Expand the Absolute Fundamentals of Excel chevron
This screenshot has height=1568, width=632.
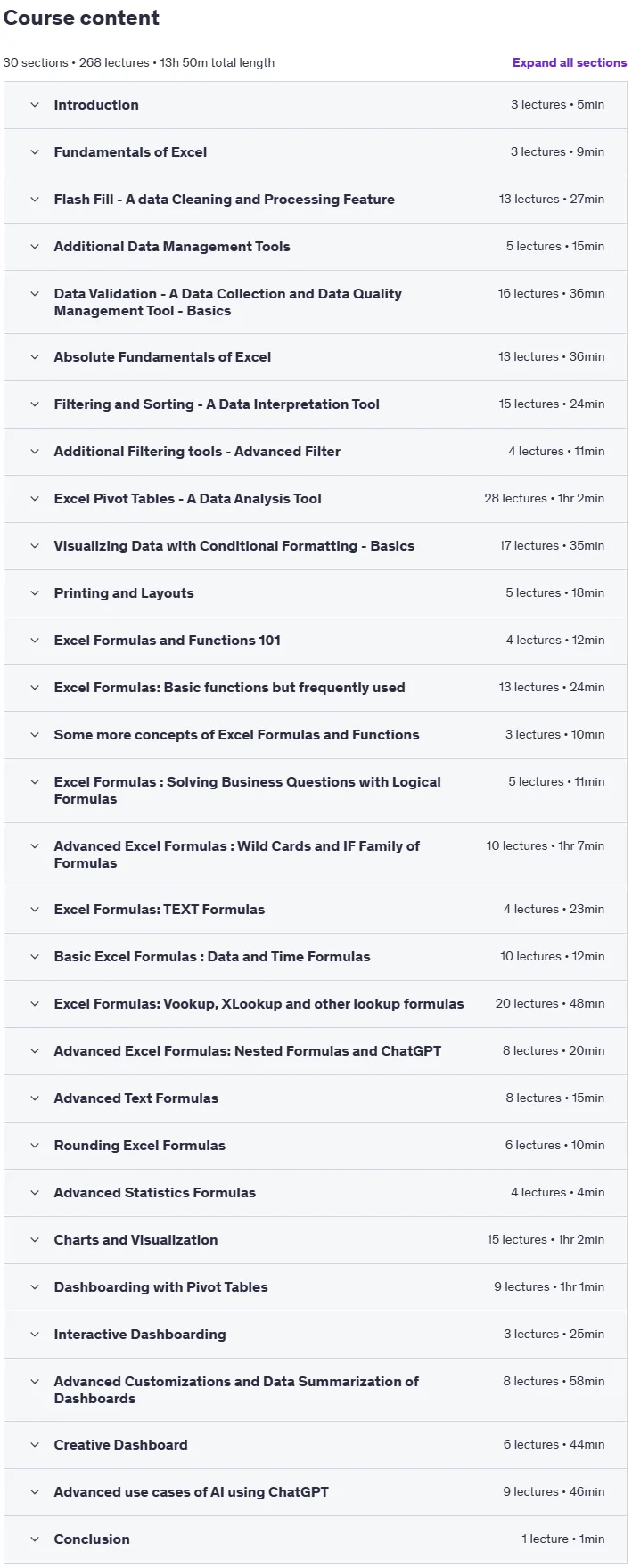point(35,357)
